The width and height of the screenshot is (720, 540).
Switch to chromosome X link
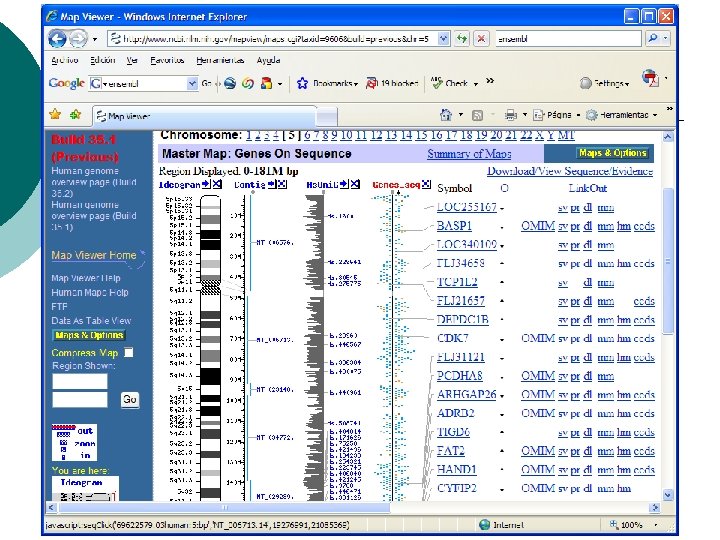coord(539,135)
